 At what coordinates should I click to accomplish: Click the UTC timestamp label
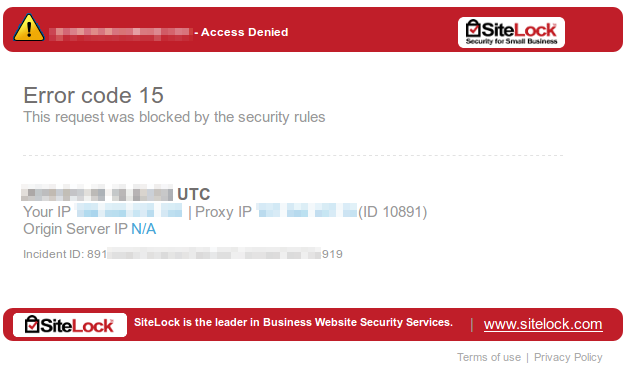(194, 194)
